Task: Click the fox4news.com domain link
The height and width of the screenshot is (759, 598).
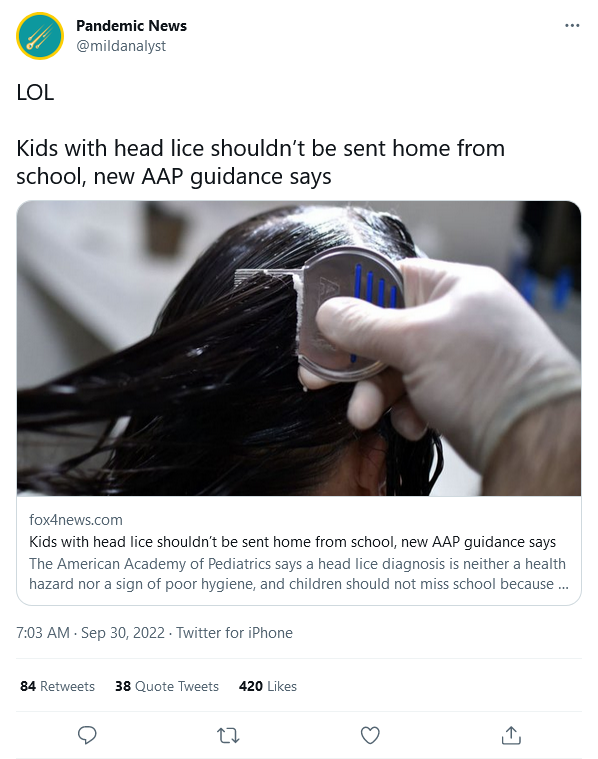Action: coord(76,520)
